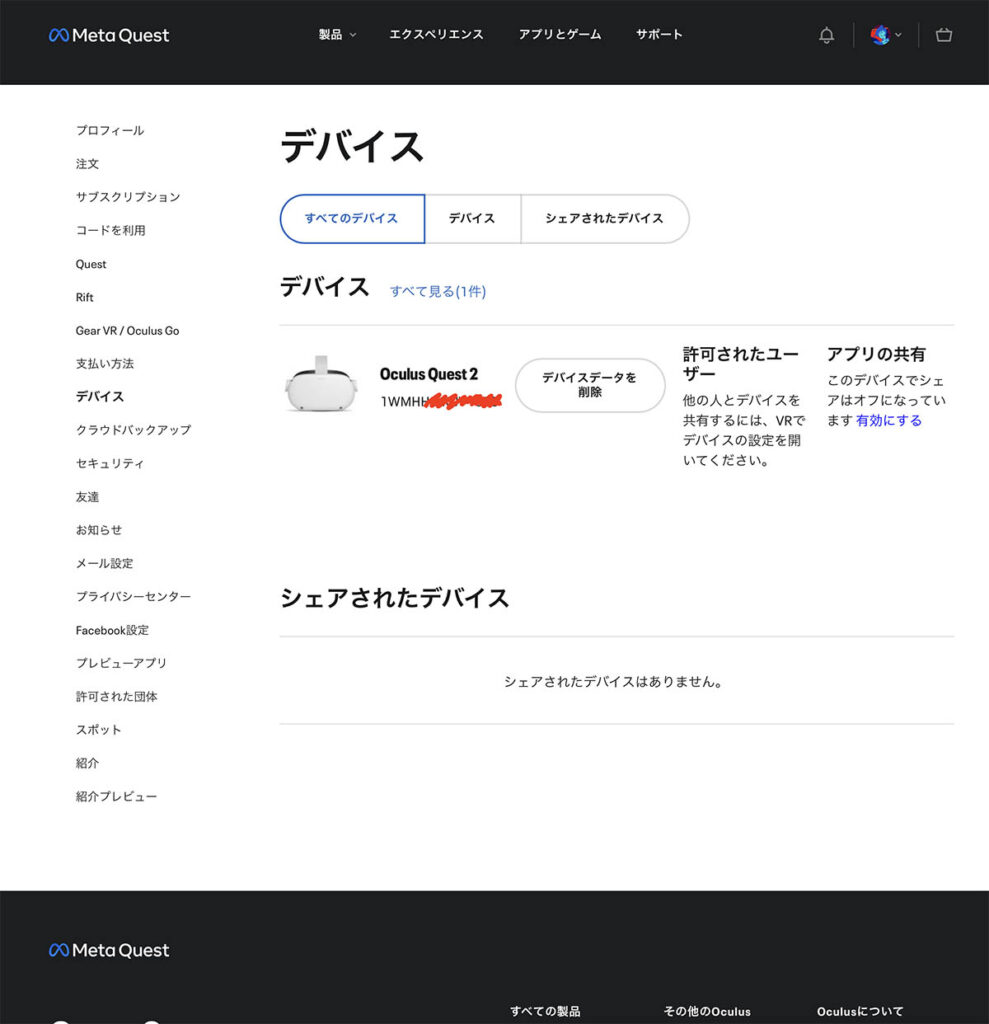Open the エクスペリエンス menu item
Image resolution: width=989 pixels, height=1024 pixels.
tap(436, 35)
